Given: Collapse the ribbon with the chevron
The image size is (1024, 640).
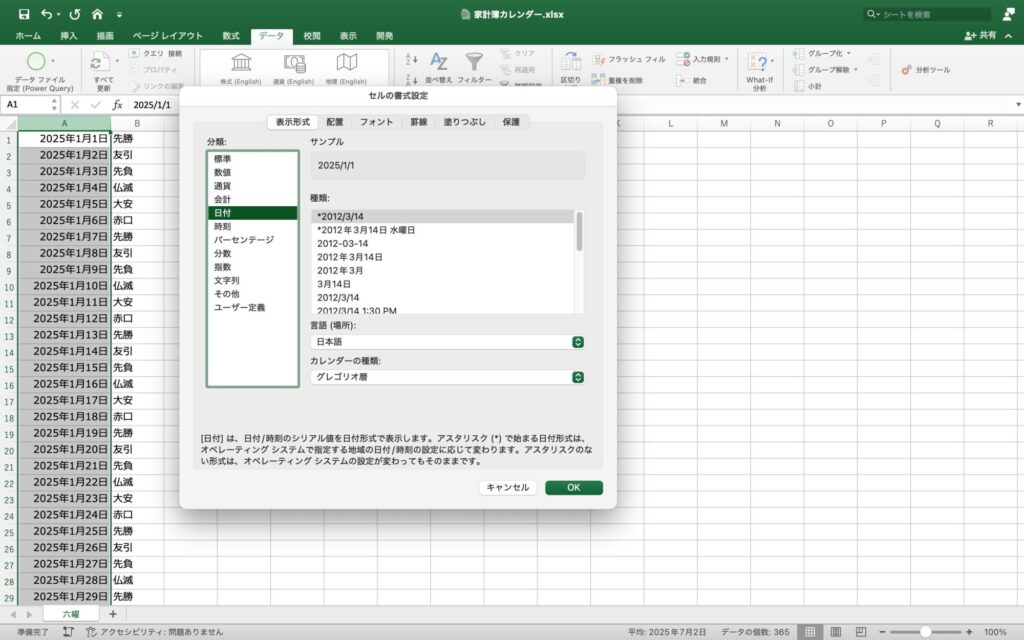Looking at the screenshot, I should click(1009, 36).
